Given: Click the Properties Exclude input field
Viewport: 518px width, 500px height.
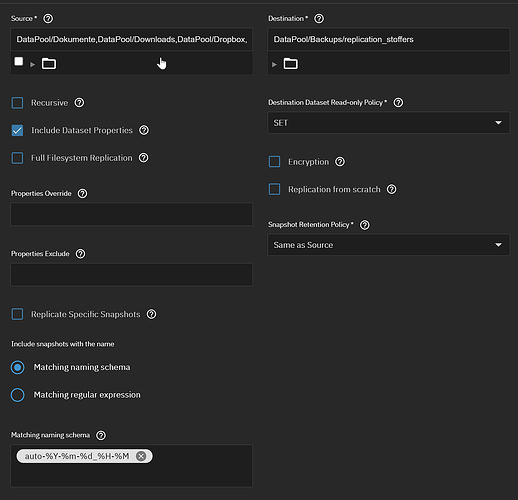Looking at the screenshot, I should click(132, 275).
